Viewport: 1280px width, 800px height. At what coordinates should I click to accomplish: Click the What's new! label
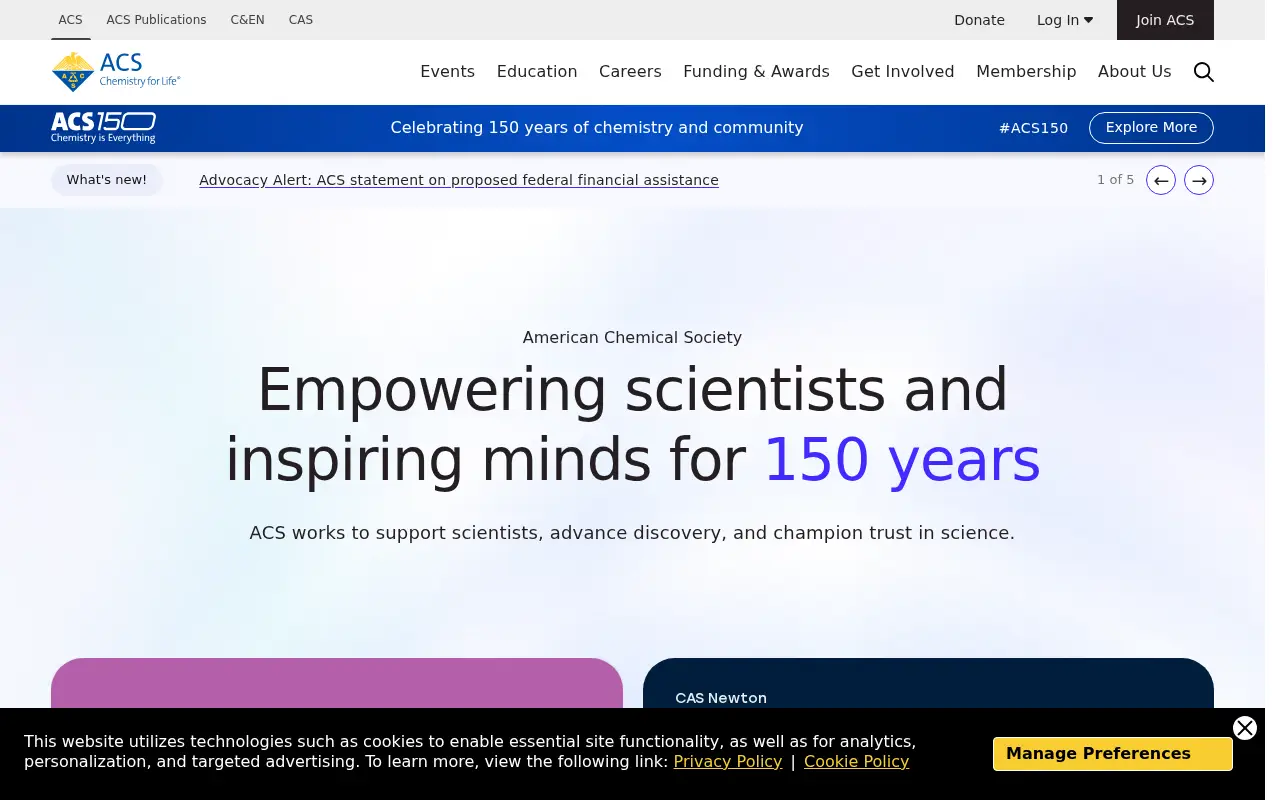(107, 180)
